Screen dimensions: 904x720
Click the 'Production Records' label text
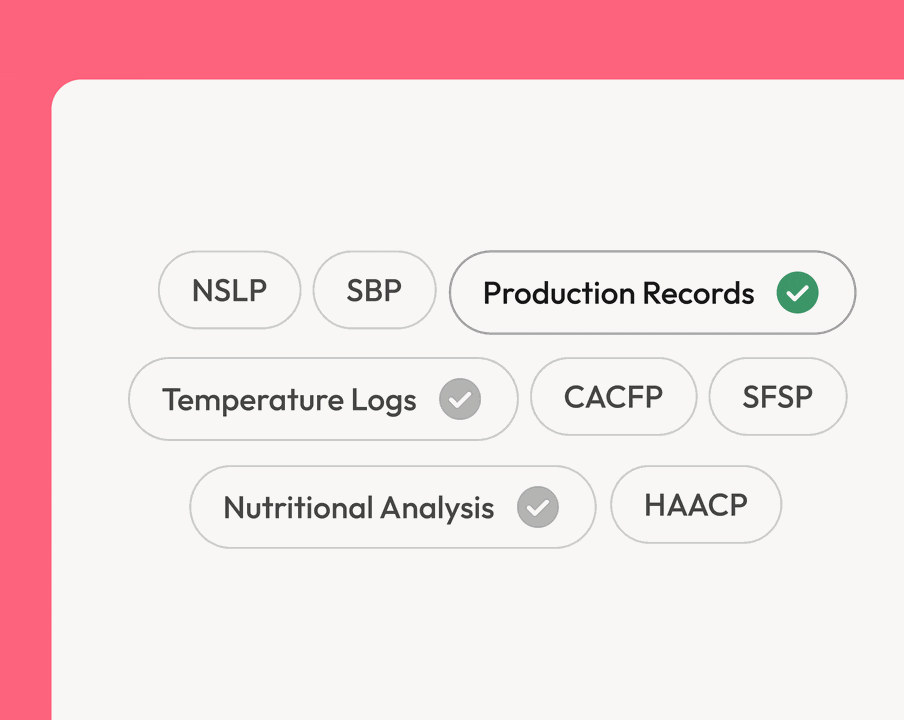tap(618, 293)
